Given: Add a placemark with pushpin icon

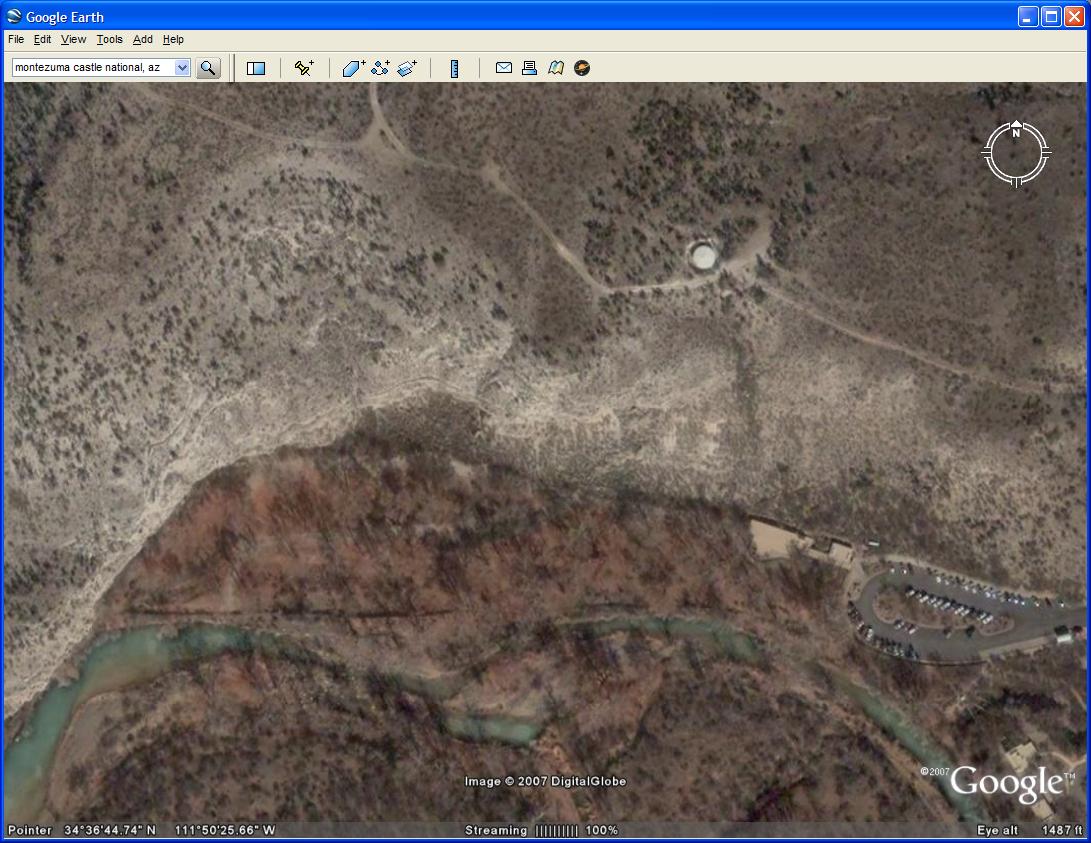Looking at the screenshot, I should pos(304,68).
